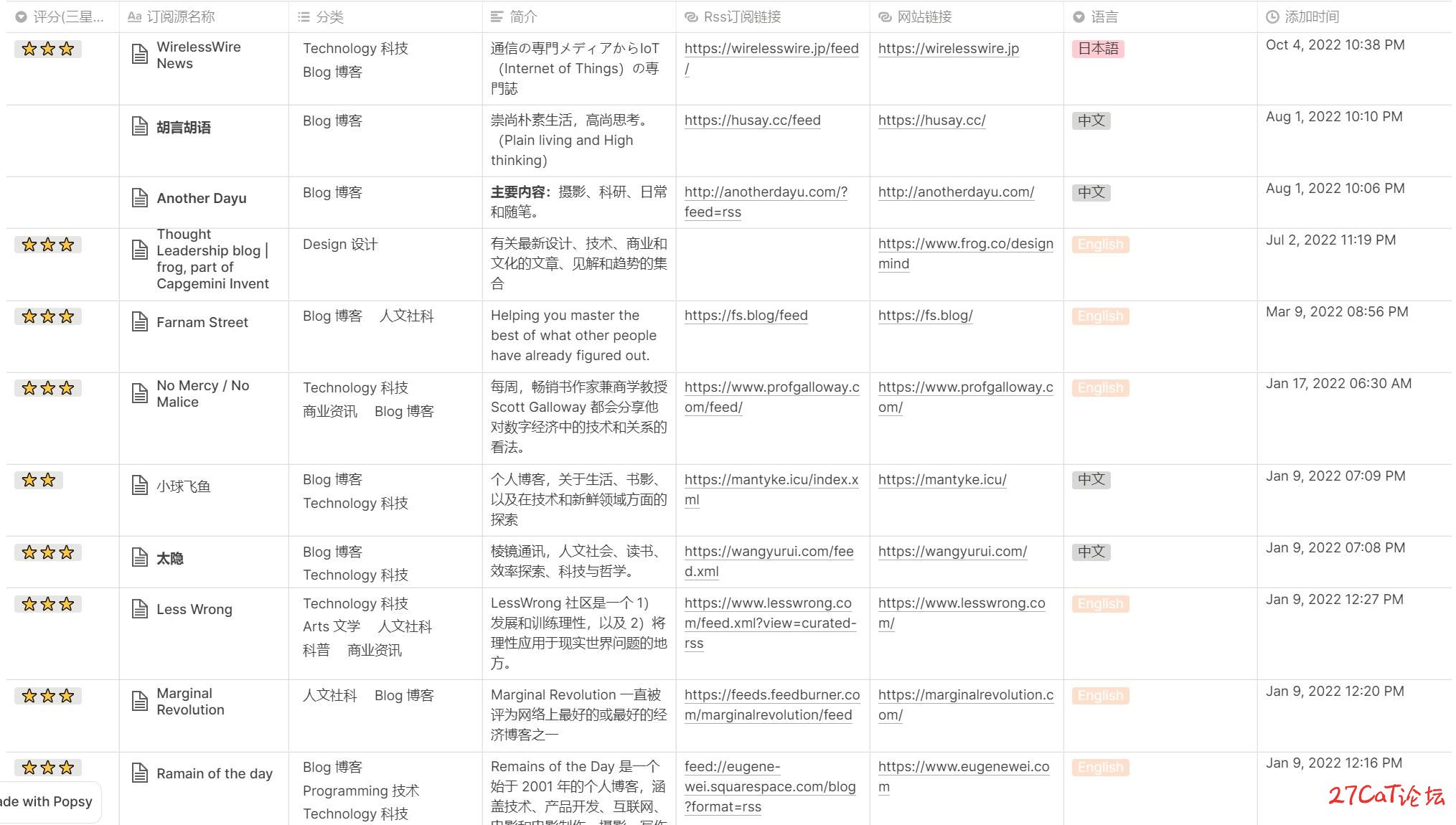Screen dimensions: 1456x825
Task: Click the Programming 技术 category tag
Action: point(360,791)
